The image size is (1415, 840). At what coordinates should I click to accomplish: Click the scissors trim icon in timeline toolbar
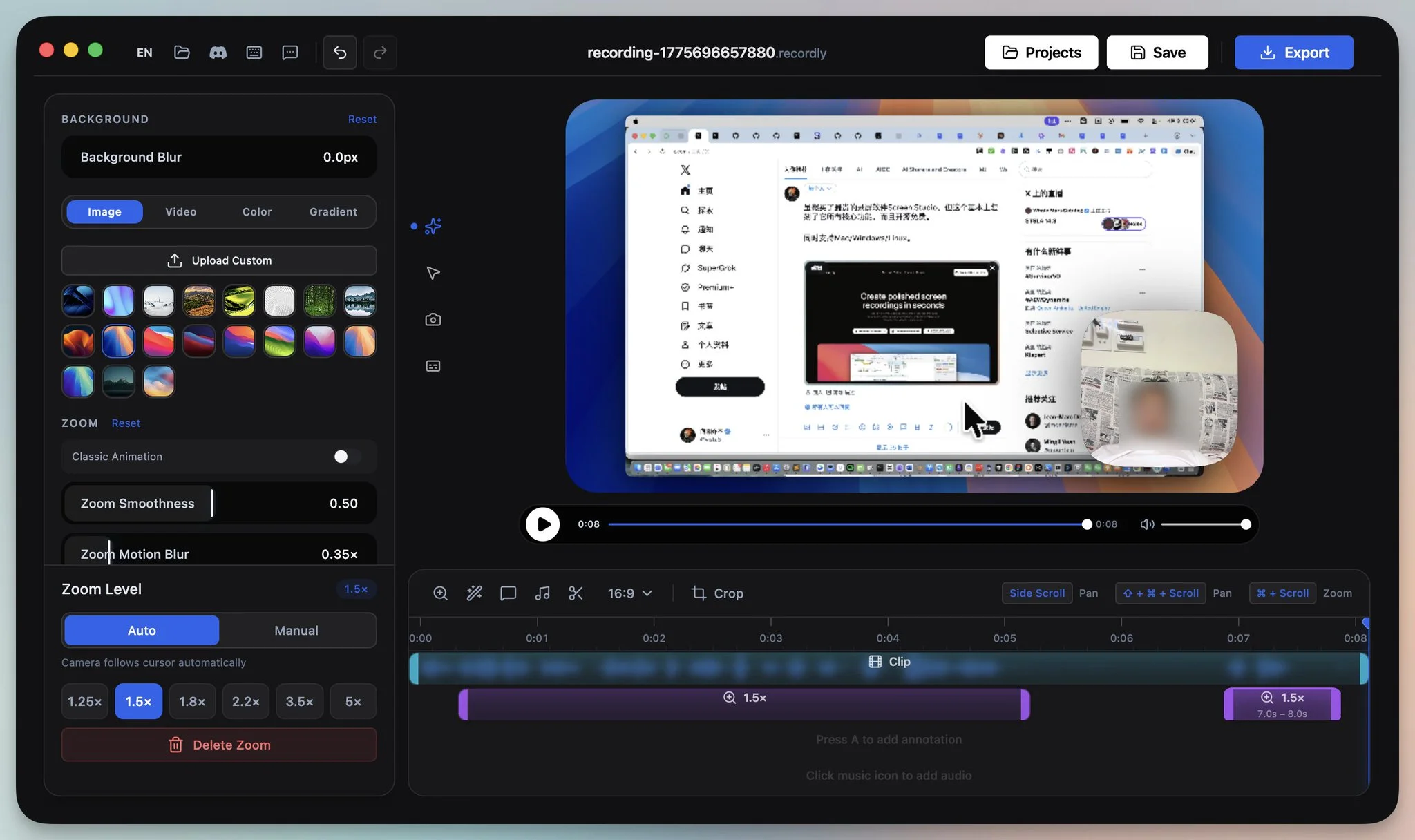pos(576,593)
